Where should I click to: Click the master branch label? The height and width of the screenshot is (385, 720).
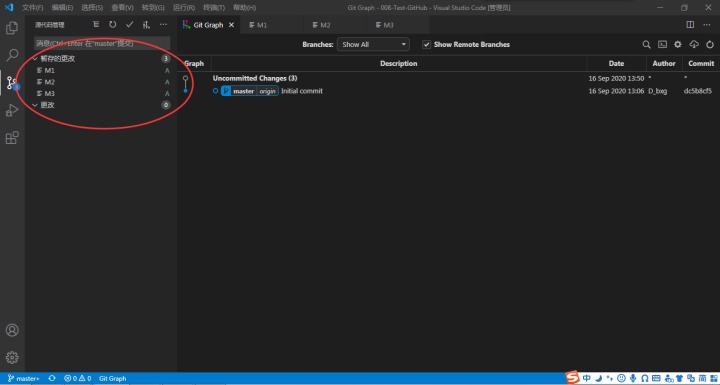243,91
